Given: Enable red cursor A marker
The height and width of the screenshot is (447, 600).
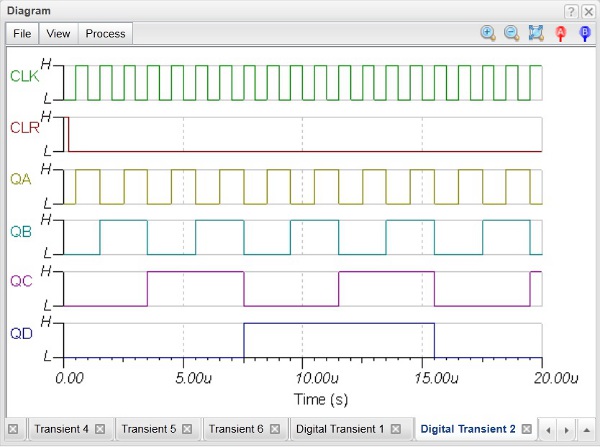Looking at the screenshot, I should click(x=561, y=34).
